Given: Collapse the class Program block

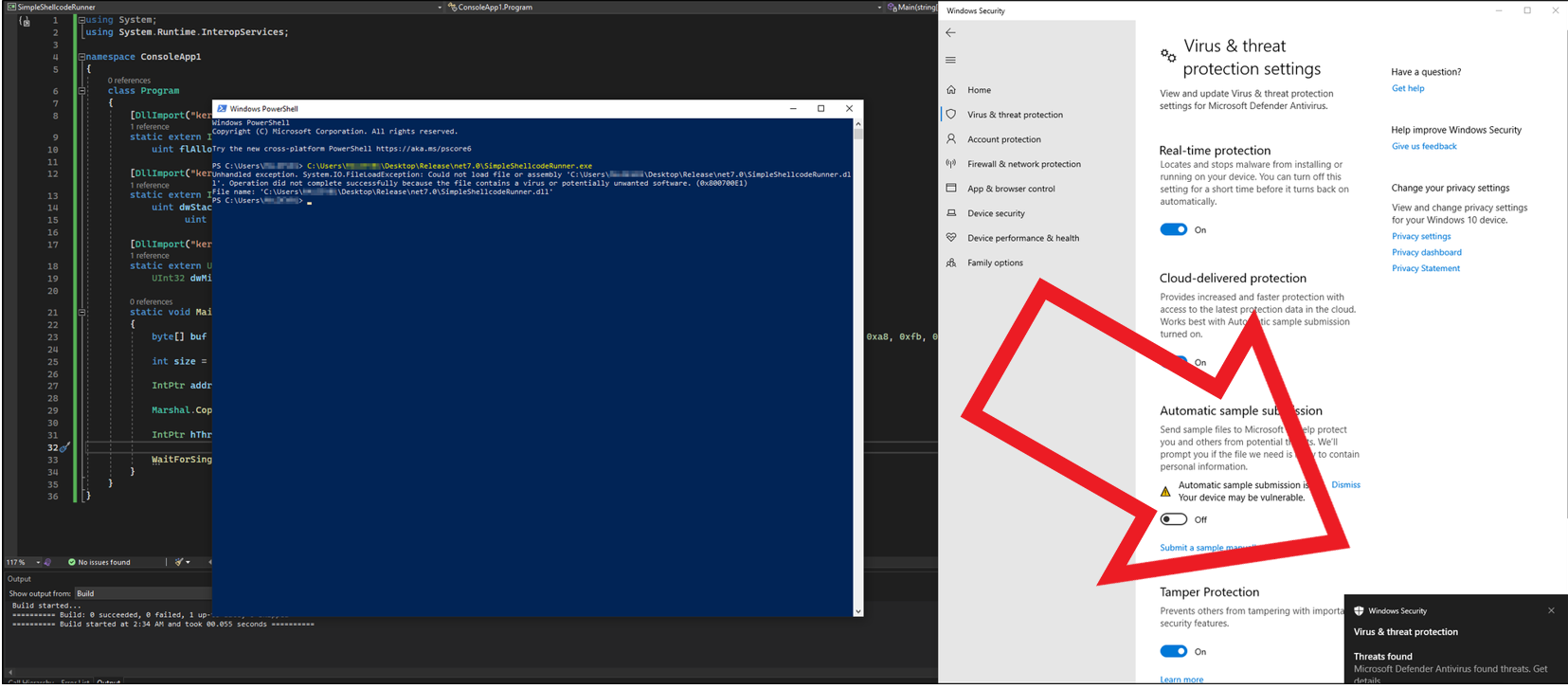Looking at the screenshot, I should click(x=81, y=91).
